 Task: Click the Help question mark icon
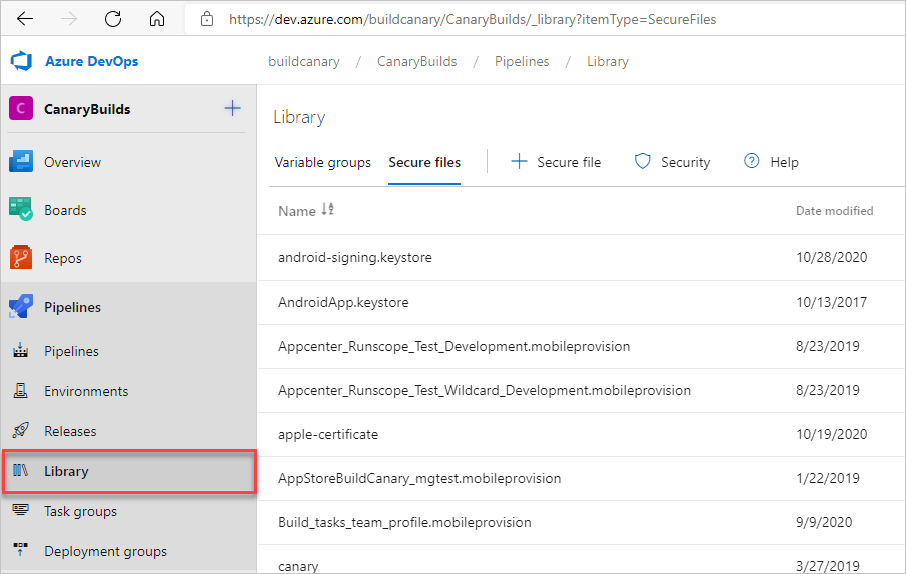(751, 161)
